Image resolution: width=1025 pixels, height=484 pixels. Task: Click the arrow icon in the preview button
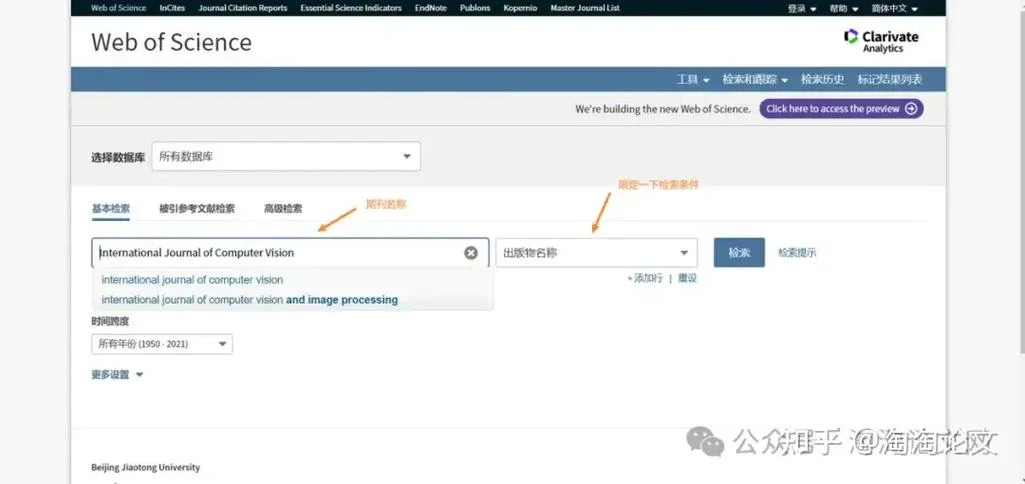(911, 109)
